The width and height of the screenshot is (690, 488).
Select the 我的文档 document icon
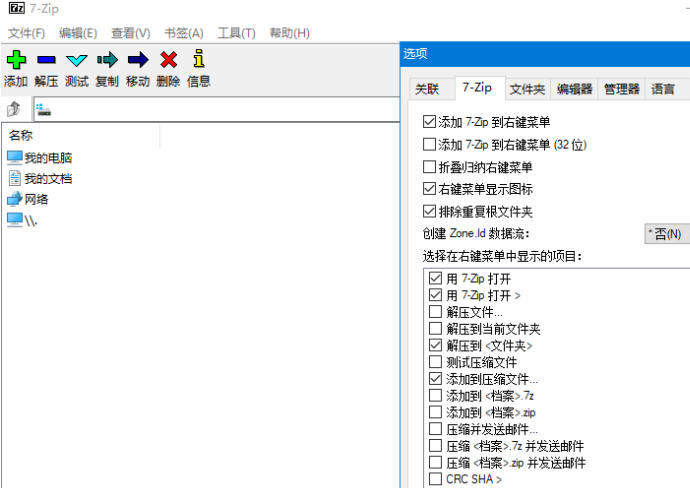tap(15, 178)
